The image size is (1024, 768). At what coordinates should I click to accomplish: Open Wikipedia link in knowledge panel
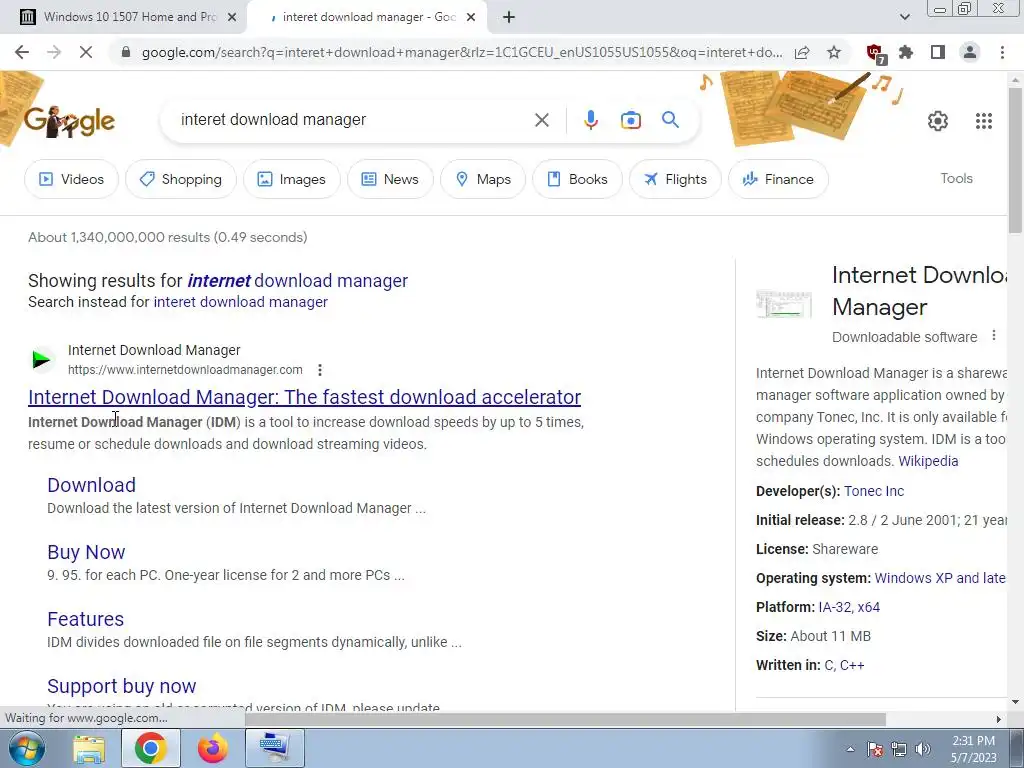coord(928,461)
